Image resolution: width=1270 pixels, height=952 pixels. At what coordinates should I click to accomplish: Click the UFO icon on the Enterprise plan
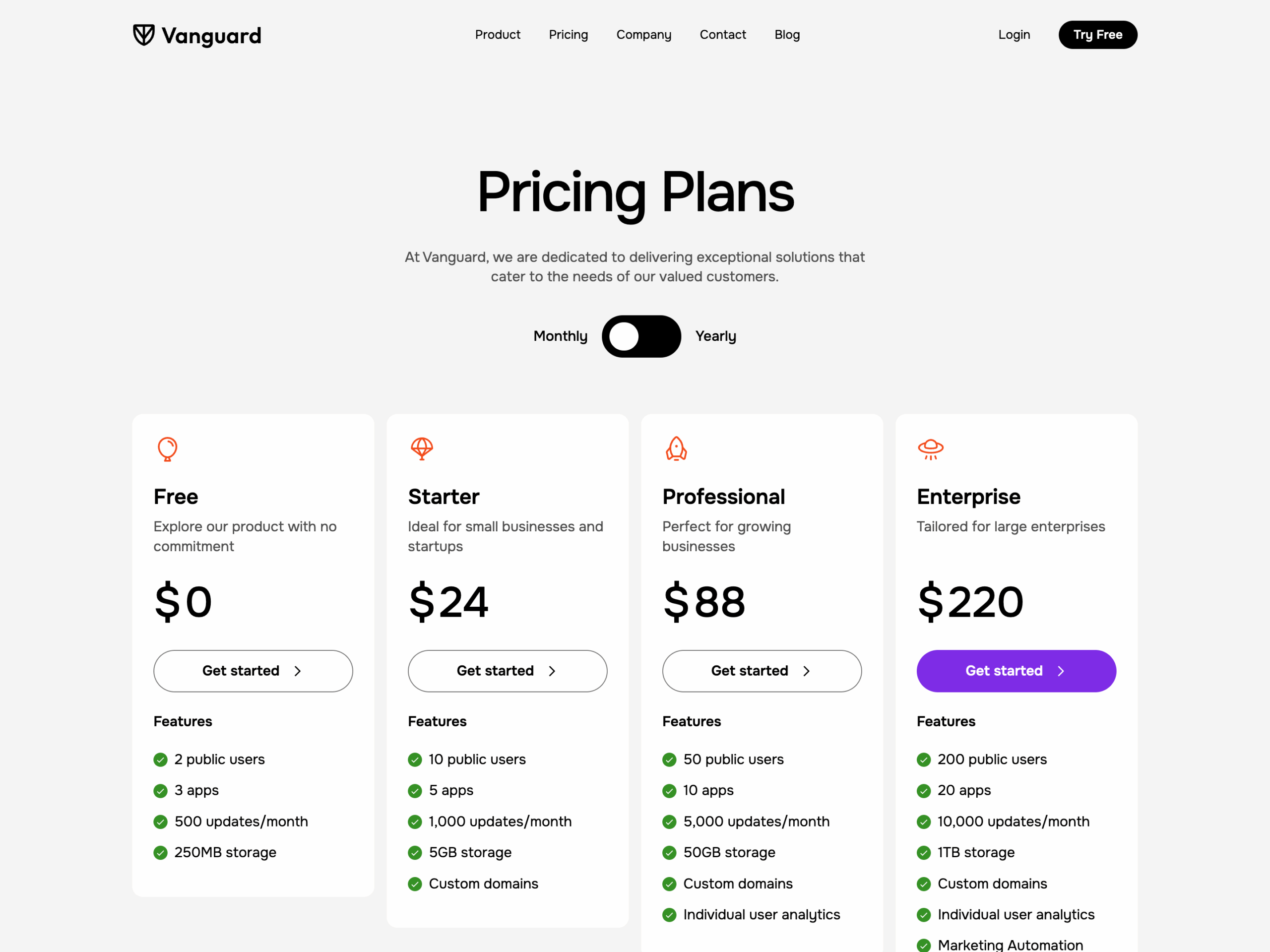931,449
